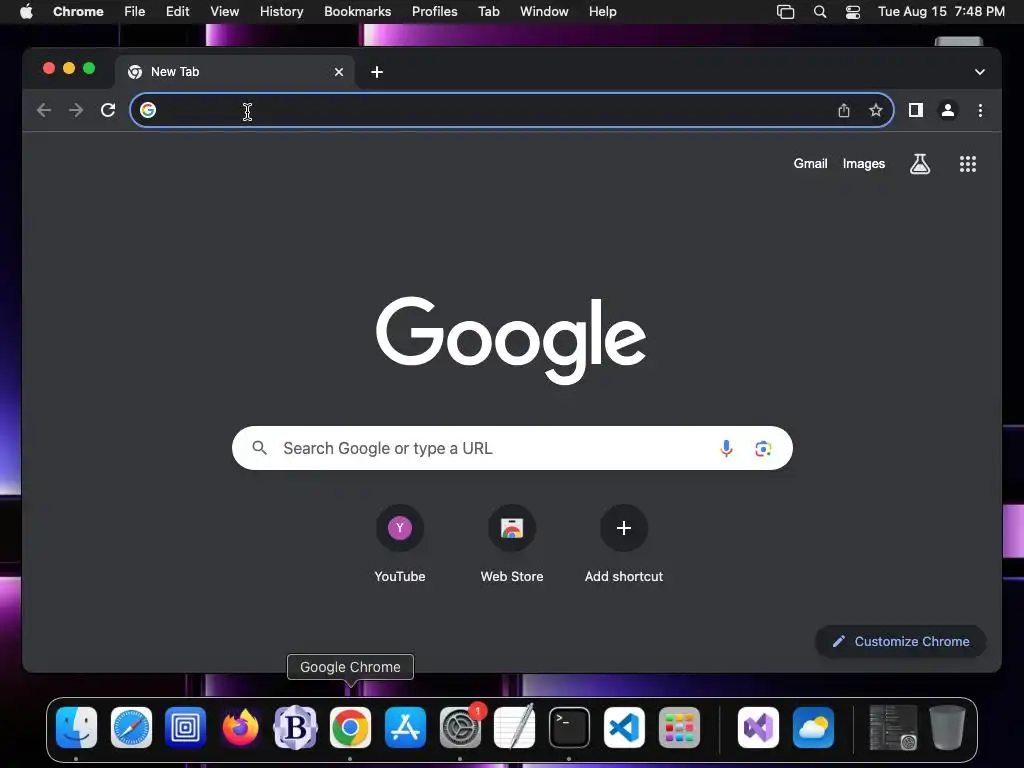Open Visual Studio Code from the Dock
The width and height of the screenshot is (1024, 768).
(624, 728)
